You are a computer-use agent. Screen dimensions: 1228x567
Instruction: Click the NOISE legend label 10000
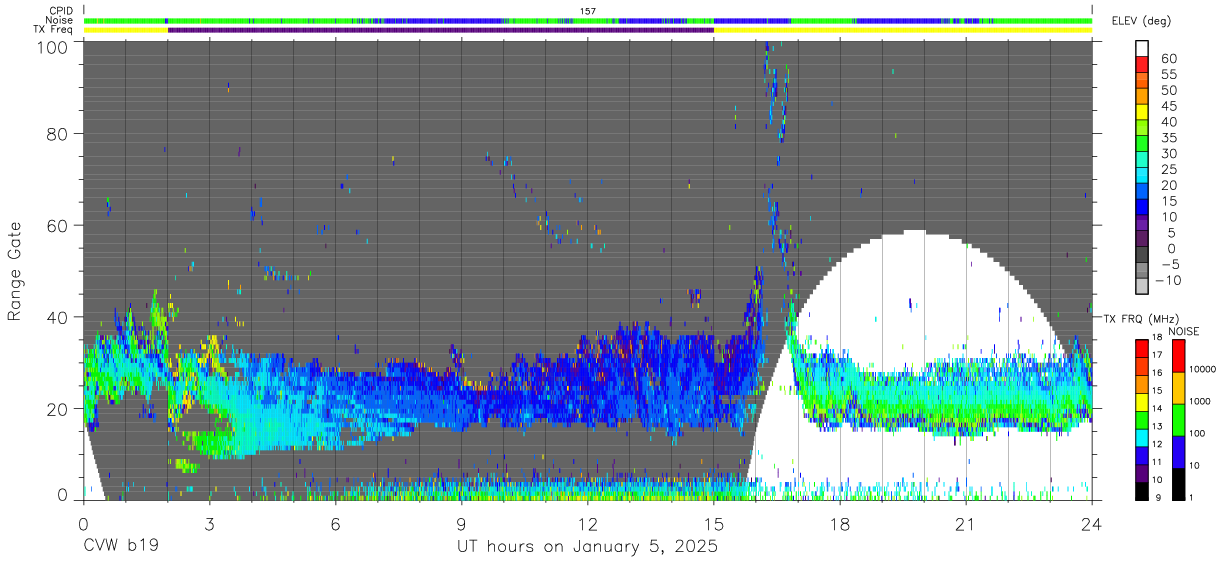1203,371
